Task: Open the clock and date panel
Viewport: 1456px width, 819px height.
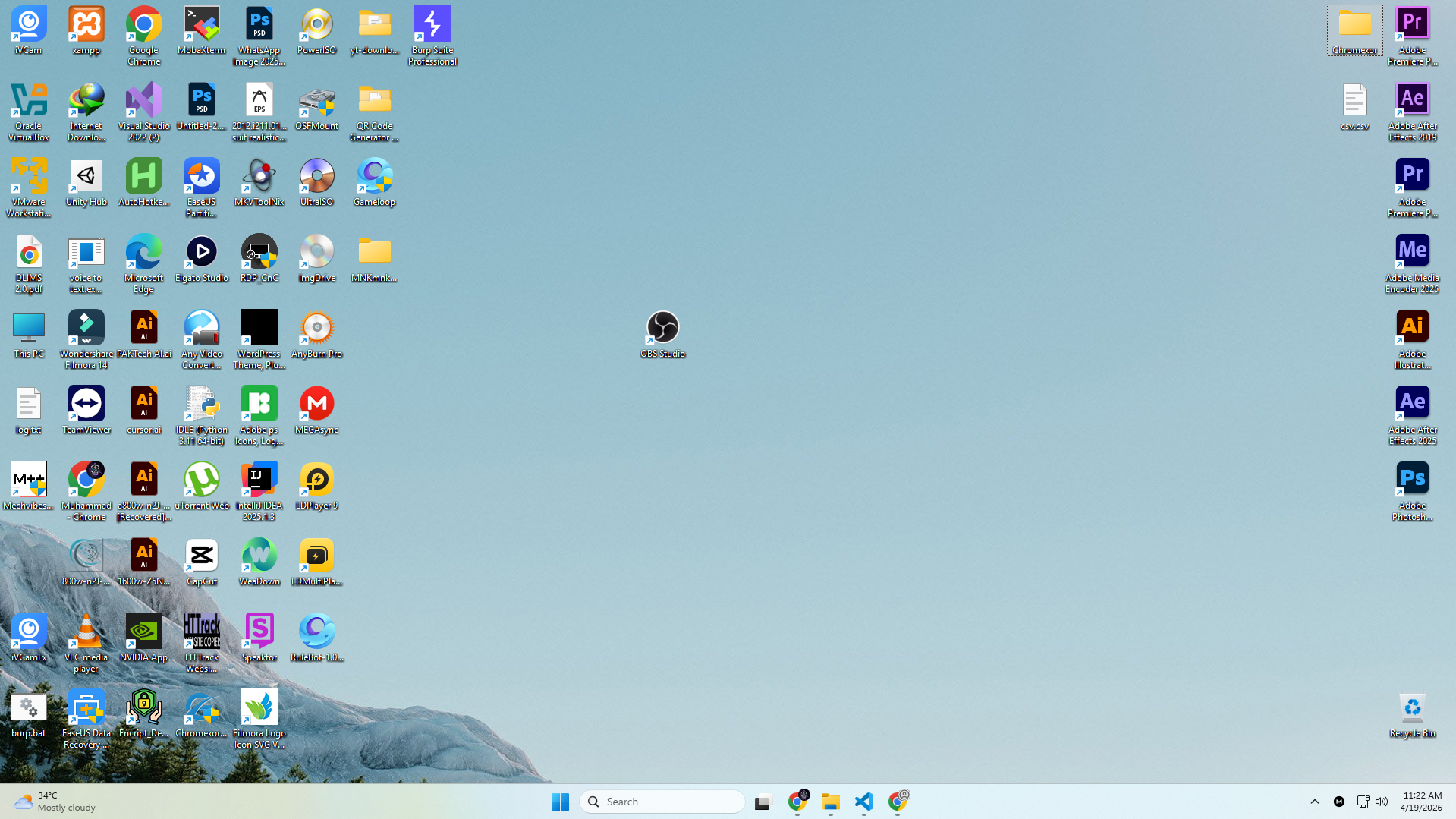Action: (x=1421, y=802)
